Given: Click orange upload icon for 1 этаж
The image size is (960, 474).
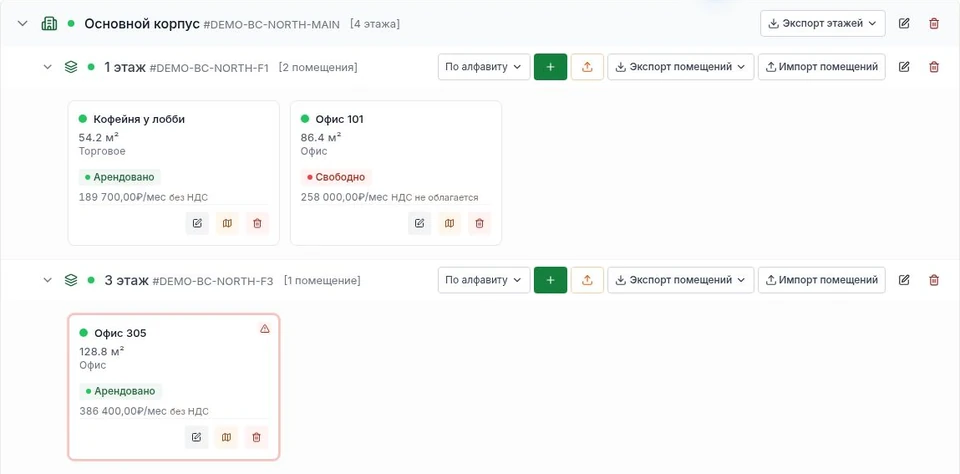Looking at the screenshot, I should click(587, 67).
